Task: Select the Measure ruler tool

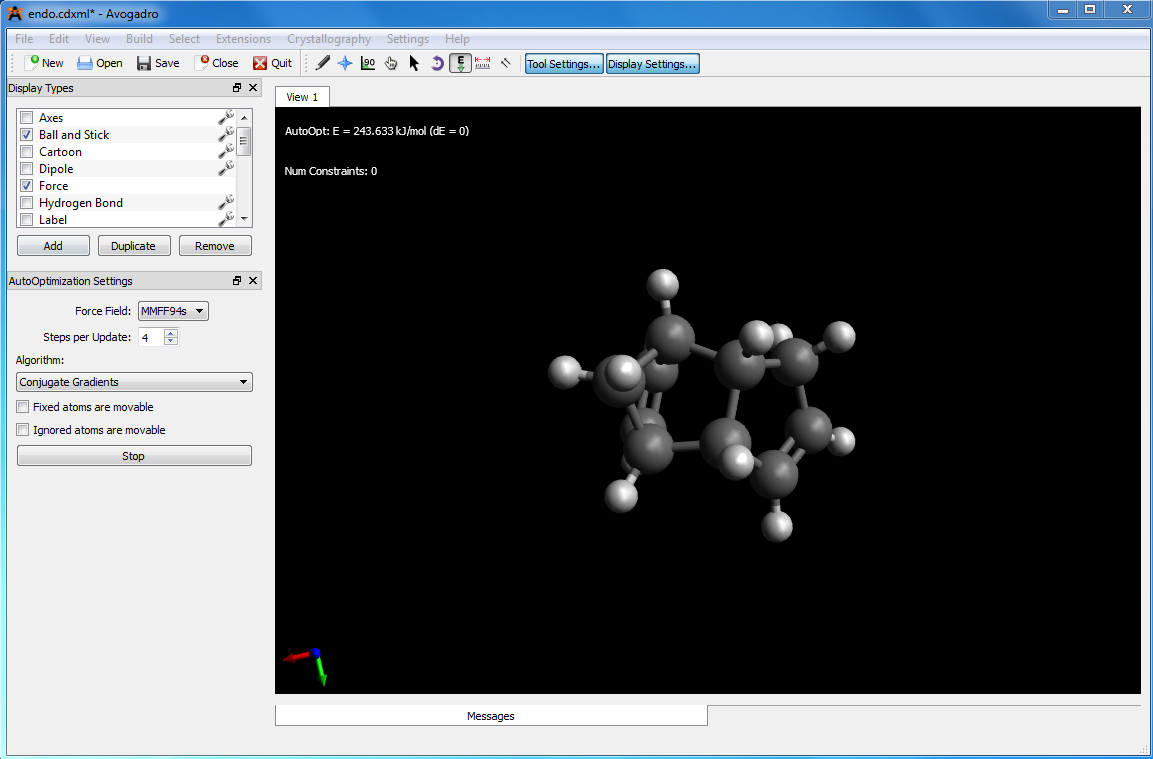Action: [x=483, y=63]
